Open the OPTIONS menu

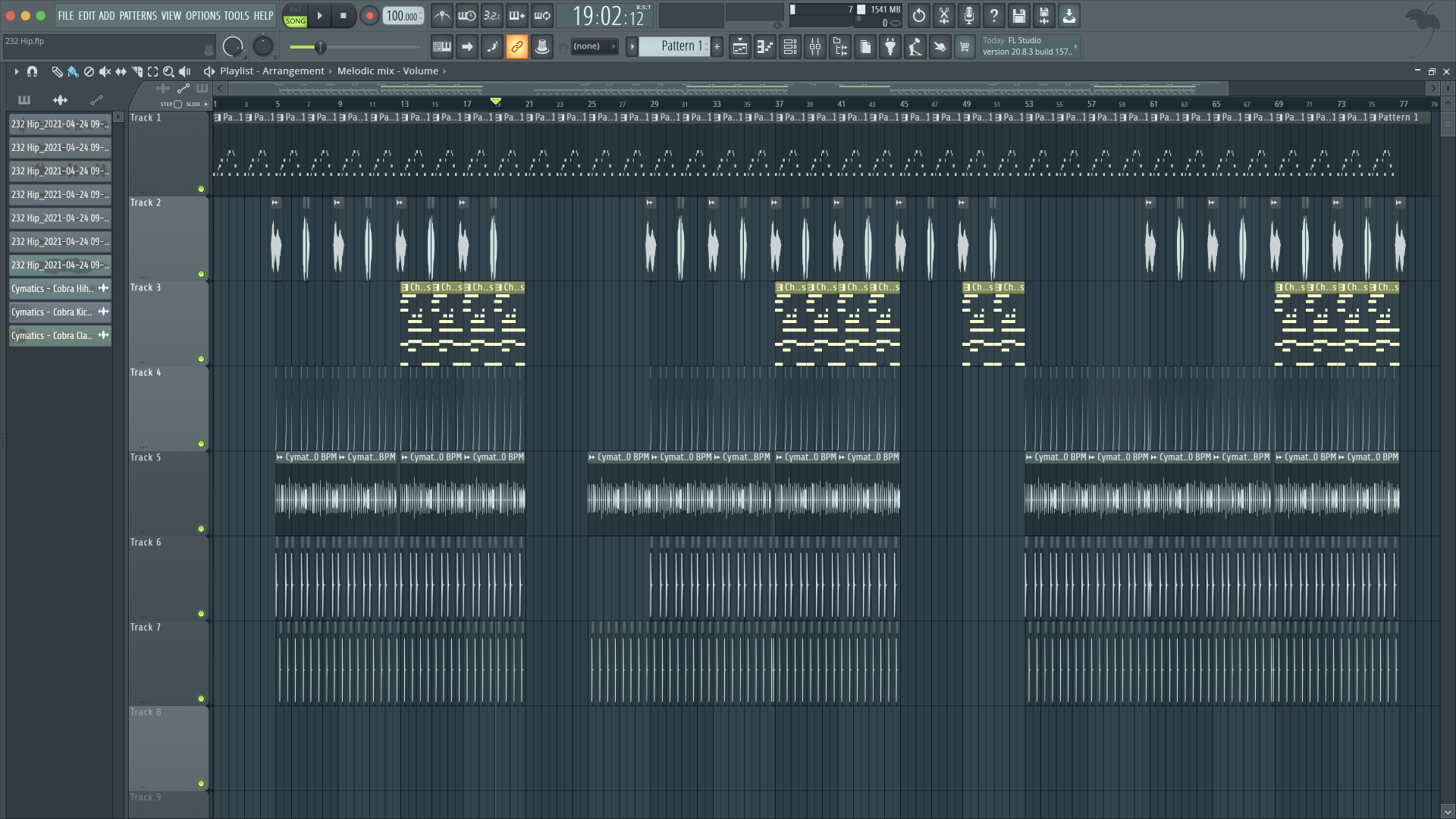203,15
